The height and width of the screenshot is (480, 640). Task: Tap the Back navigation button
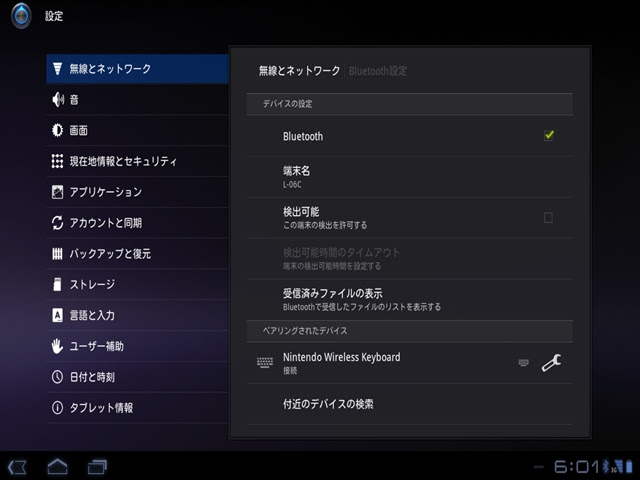[17, 467]
